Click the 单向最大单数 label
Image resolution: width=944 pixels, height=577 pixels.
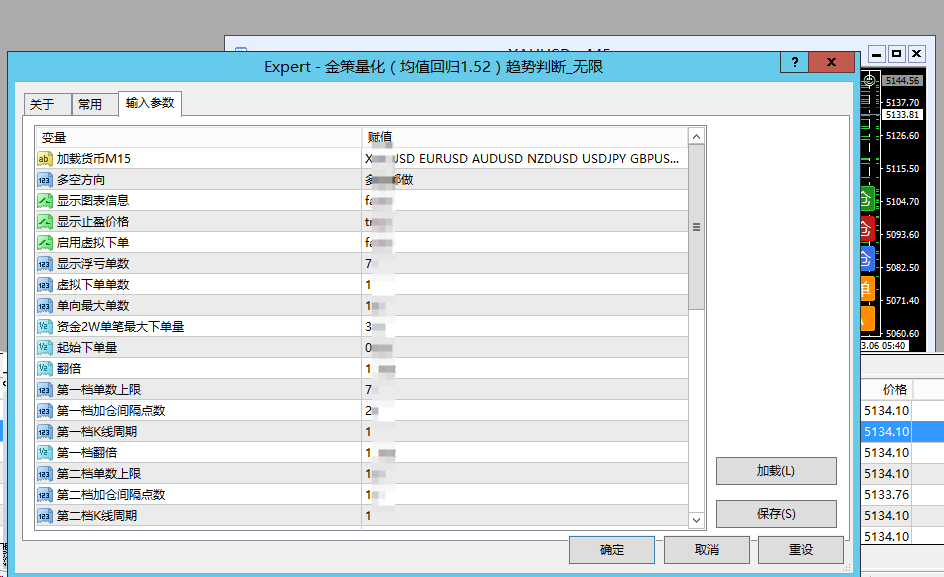tap(93, 306)
